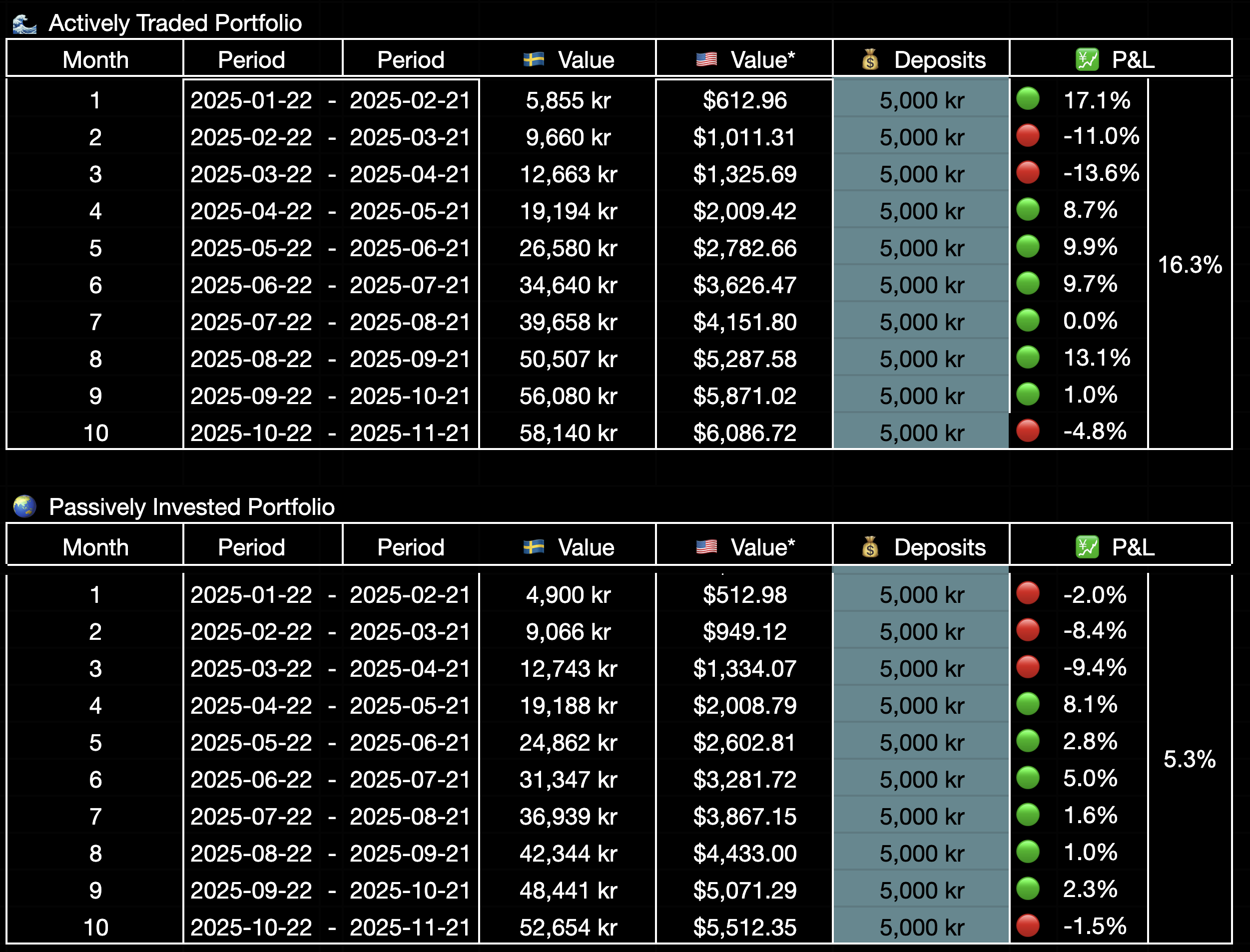Click the green circle next to 17.1%
The image size is (1250, 952).
coord(1028,98)
